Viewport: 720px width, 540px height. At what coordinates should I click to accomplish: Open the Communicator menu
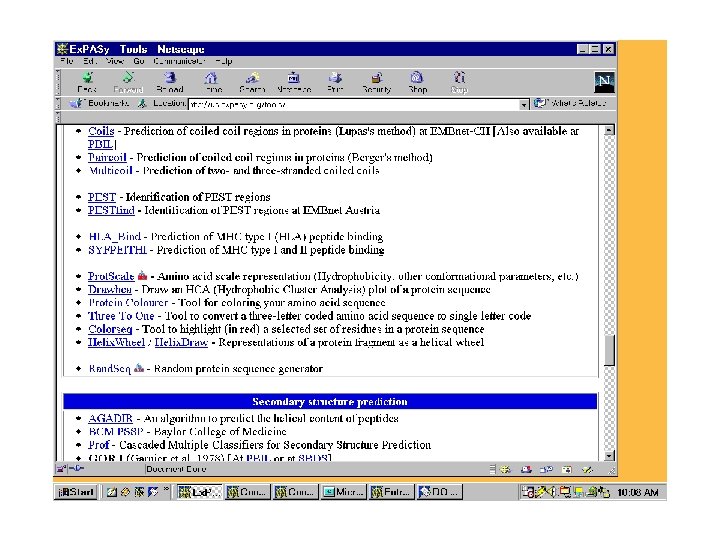coord(179,61)
